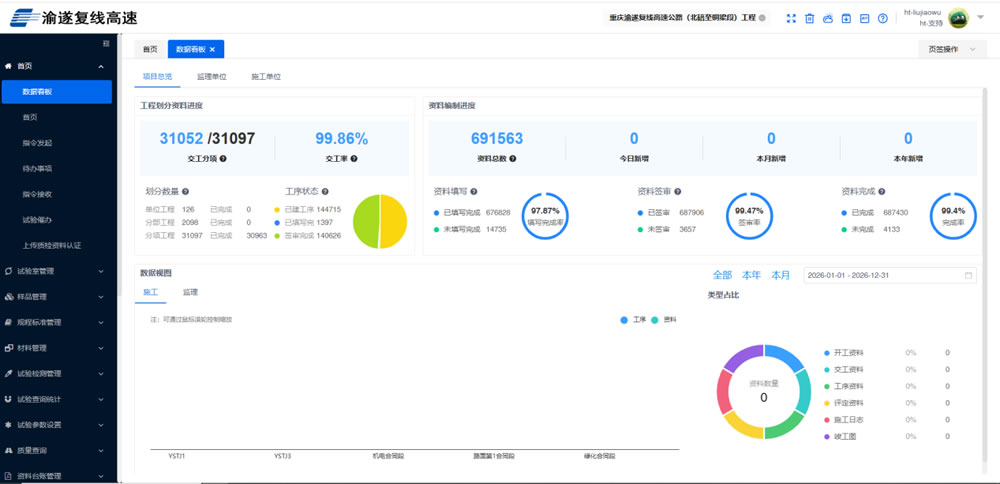Toggle the 资料 legend series in chart
This screenshot has width=1000, height=484.
point(662,319)
